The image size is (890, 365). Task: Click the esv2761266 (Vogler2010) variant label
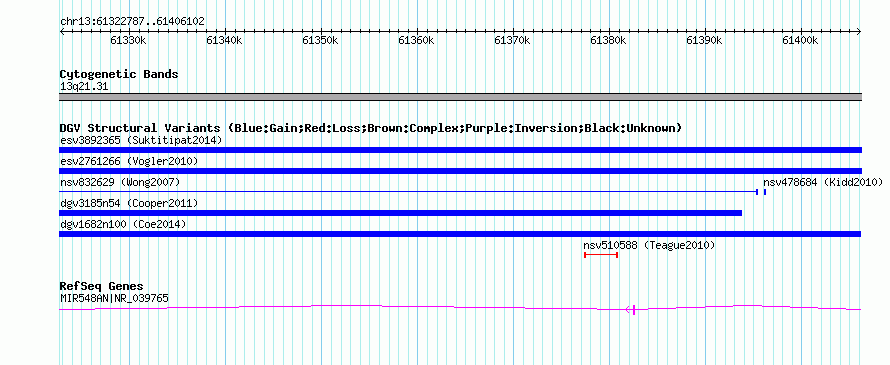tap(129, 161)
